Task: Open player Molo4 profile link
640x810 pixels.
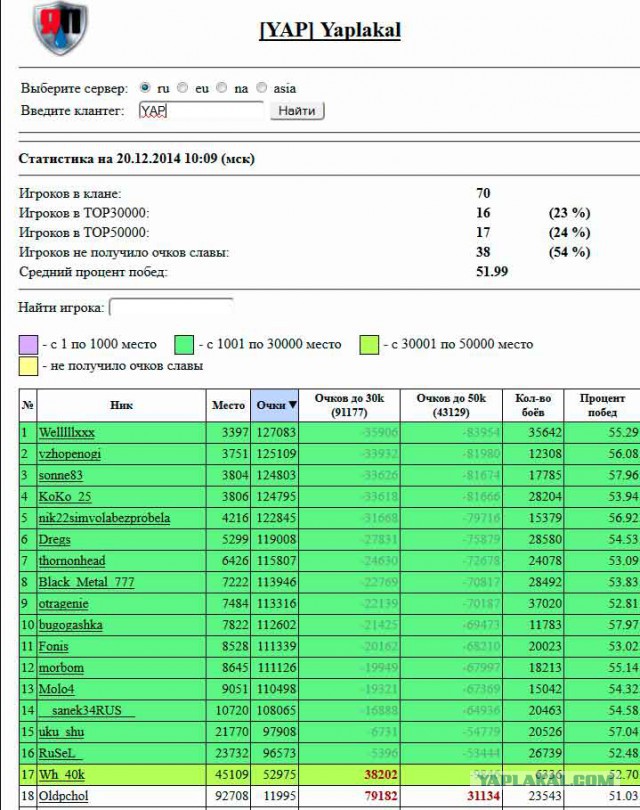Action: click(x=56, y=689)
